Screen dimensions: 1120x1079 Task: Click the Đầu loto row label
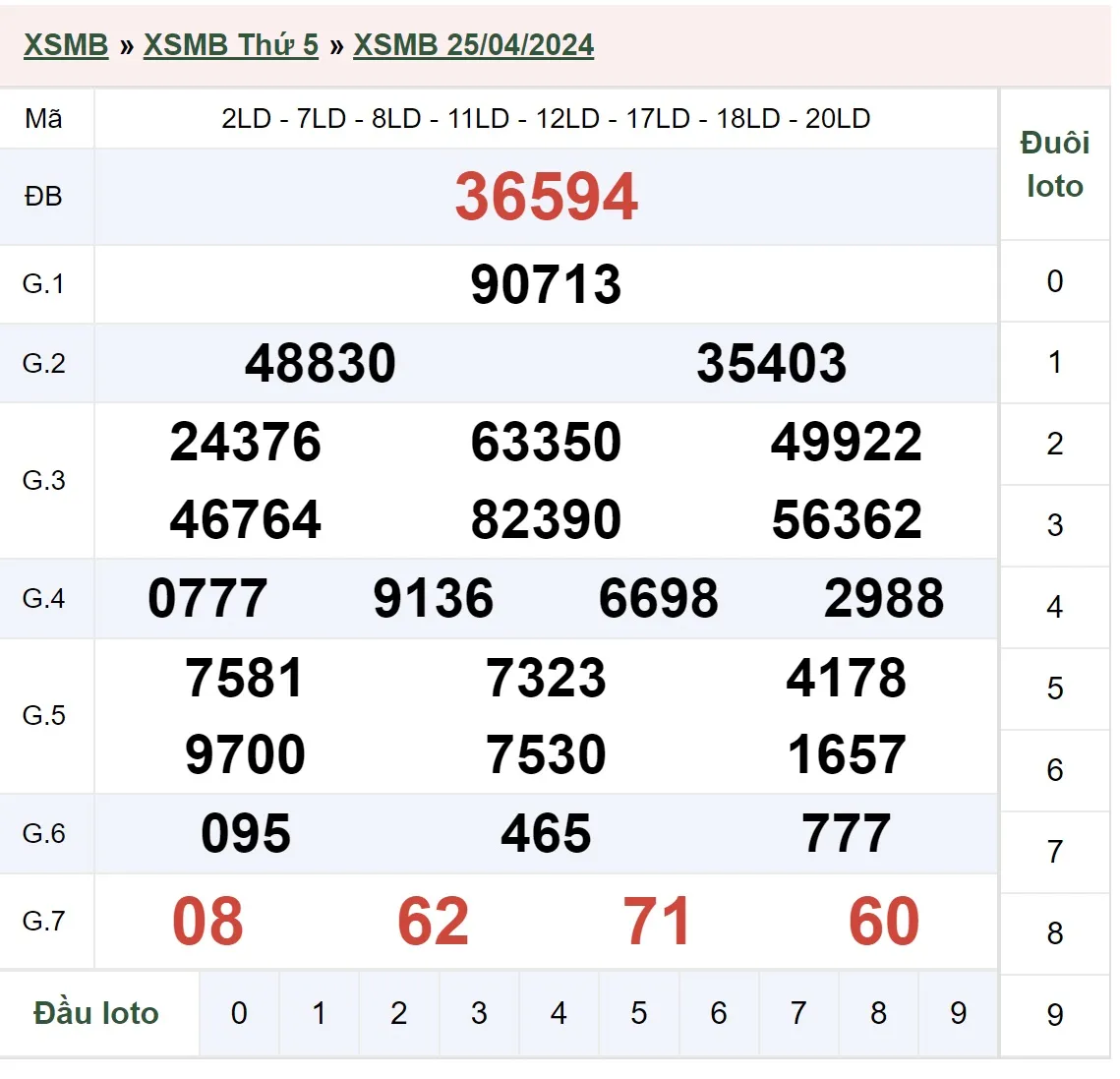(x=96, y=1013)
